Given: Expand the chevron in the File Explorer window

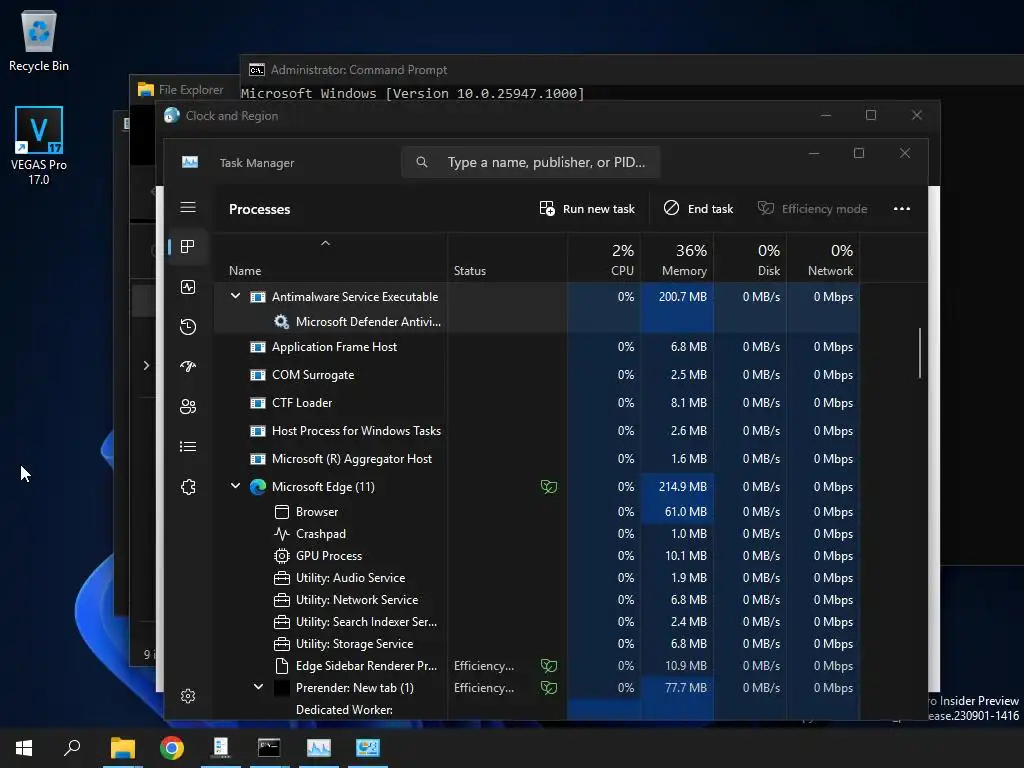Looking at the screenshot, I should pyautogui.click(x=146, y=365).
